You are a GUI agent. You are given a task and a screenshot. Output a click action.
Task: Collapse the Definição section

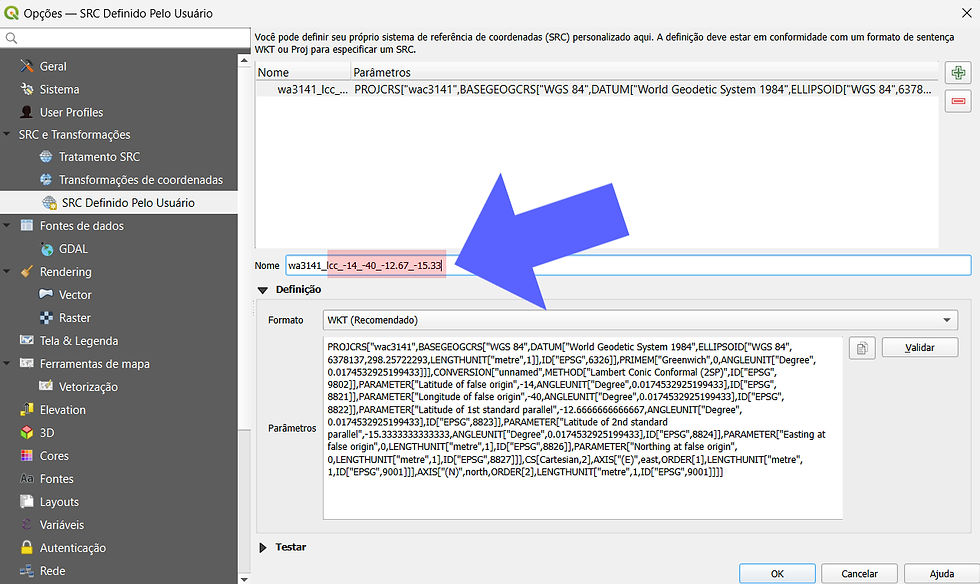coord(262,290)
